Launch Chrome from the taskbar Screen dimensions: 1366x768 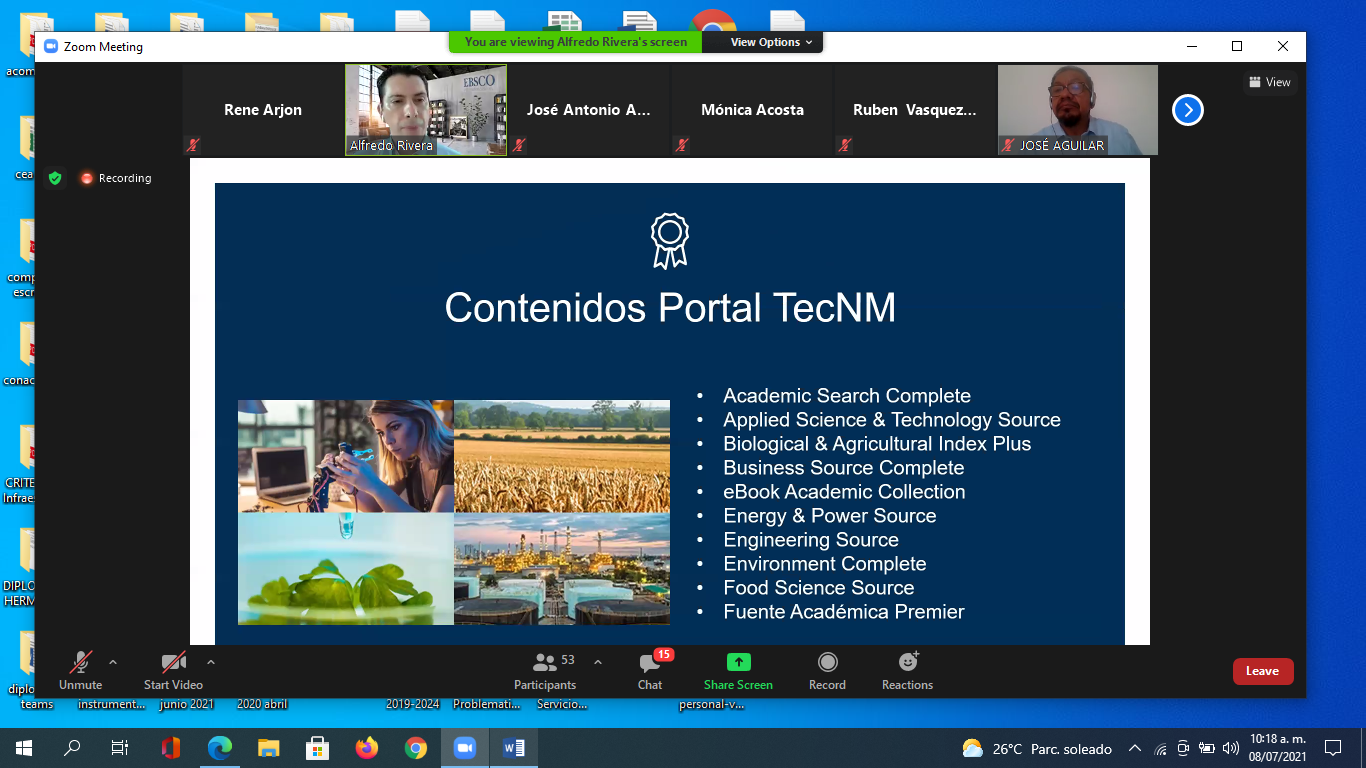coord(416,748)
